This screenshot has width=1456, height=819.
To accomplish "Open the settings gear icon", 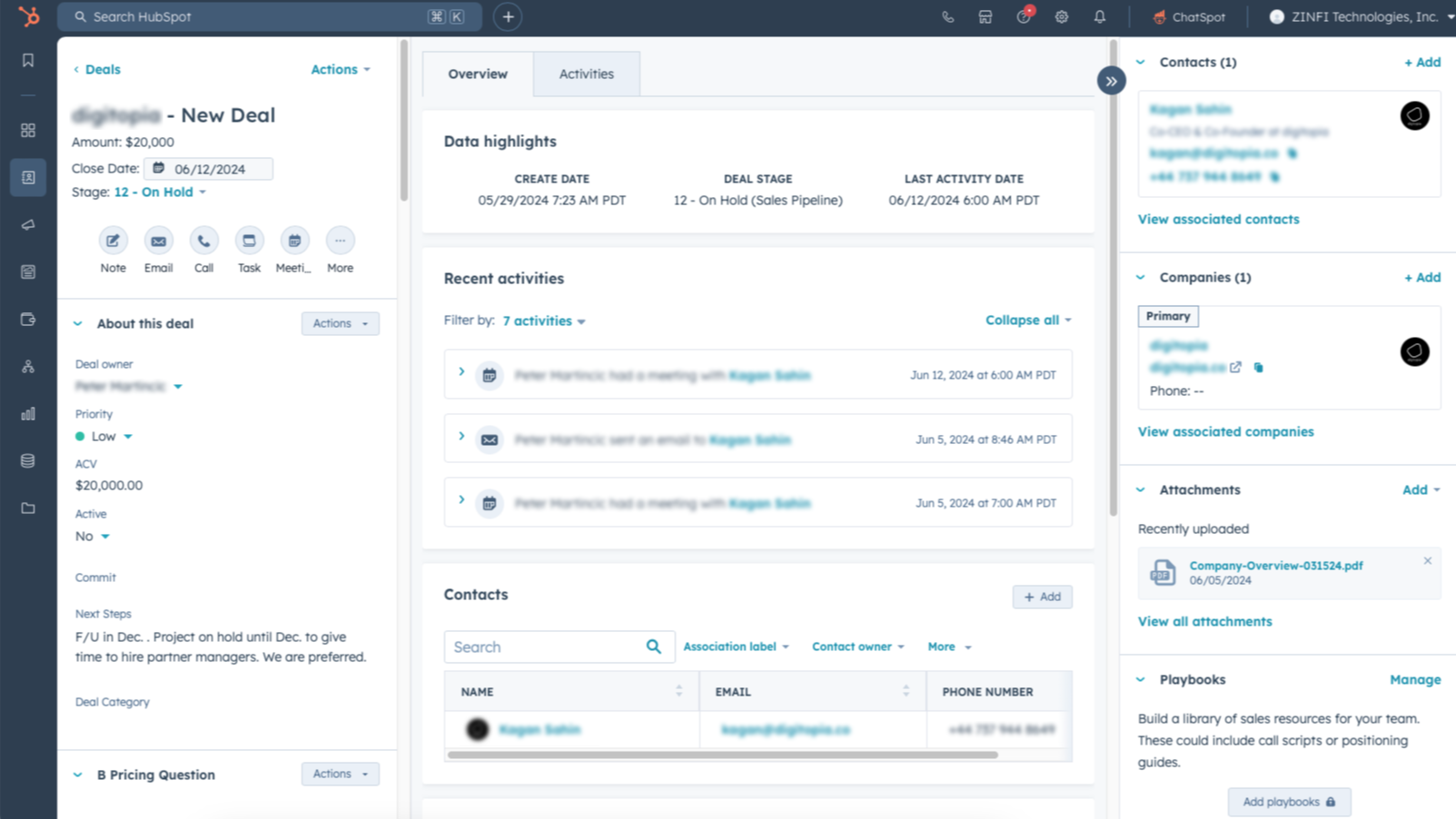I will coord(1061,17).
